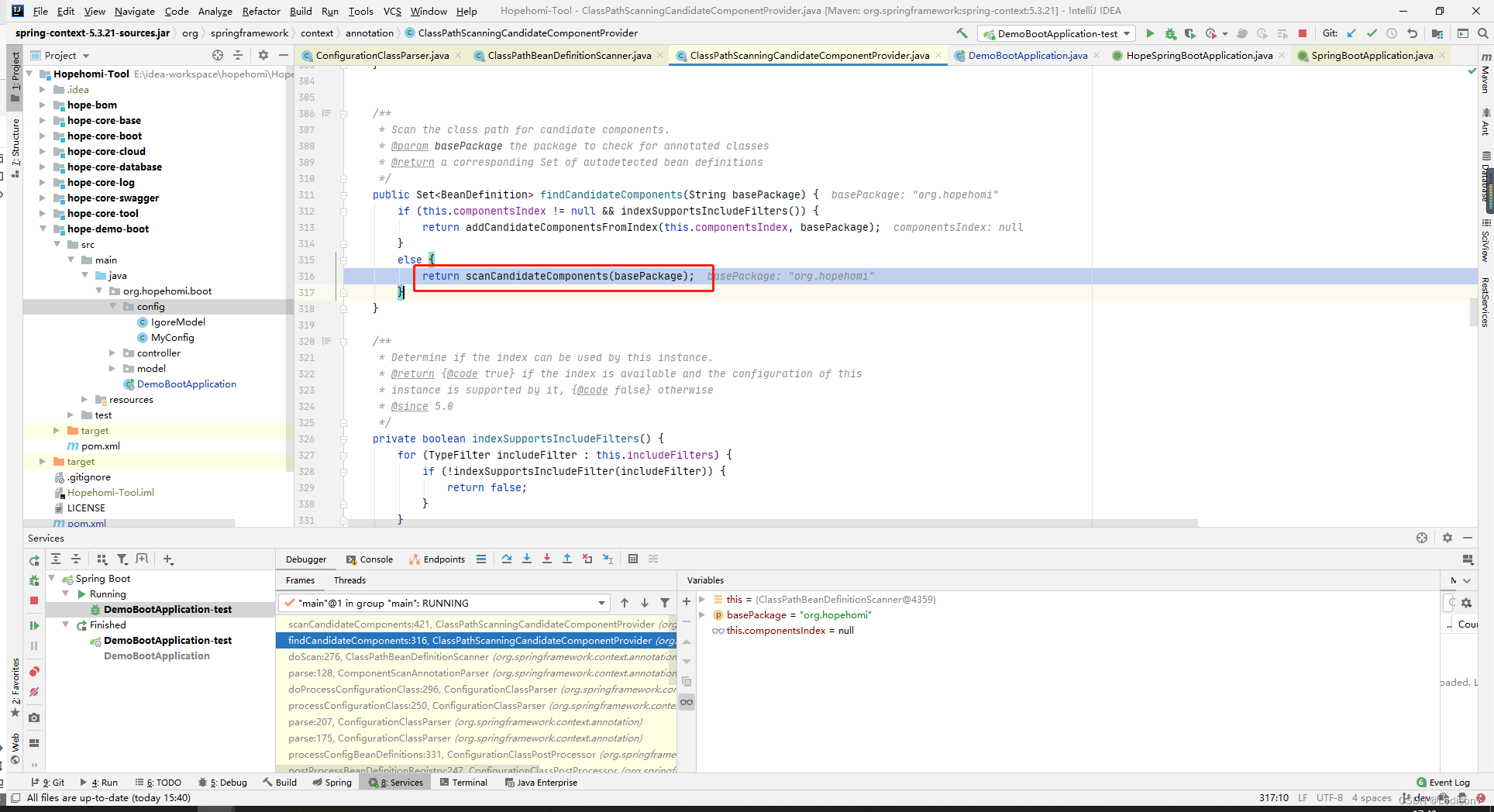Click the Step Into debugger icon

[x=527, y=559]
